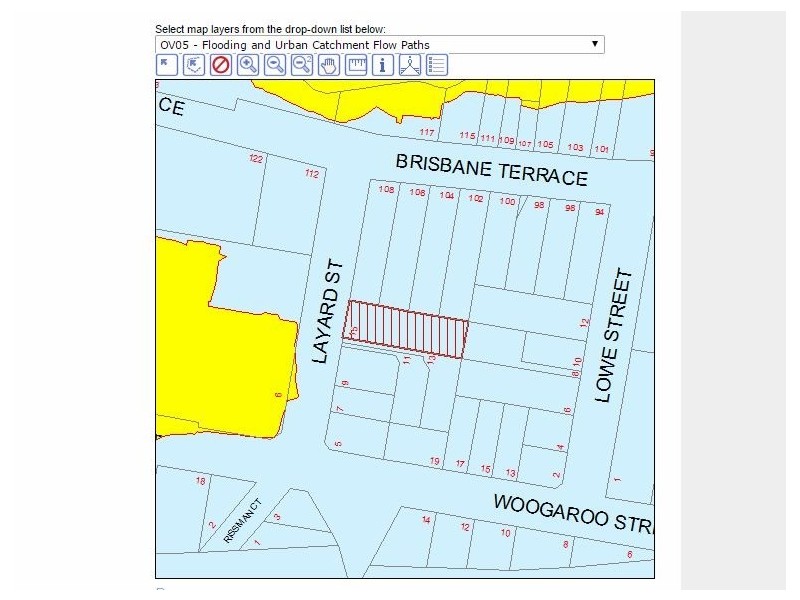Image resolution: width=800 pixels, height=600 pixels.
Task: Click the connected-nodes path tool icon
Action: click(x=410, y=65)
